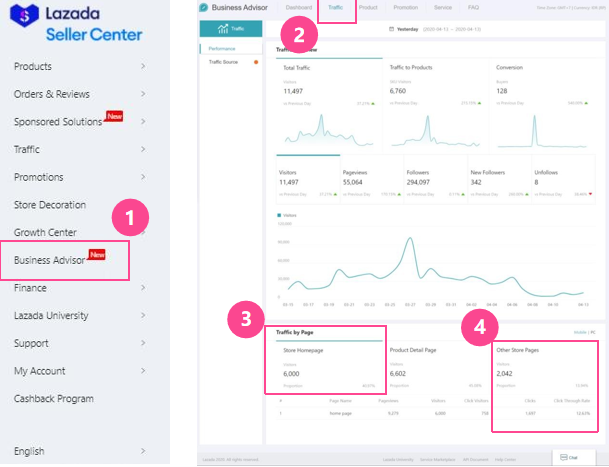This screenshot has width=609, height=467.
Task: Open Support menu item
Action: click(31, 343)
